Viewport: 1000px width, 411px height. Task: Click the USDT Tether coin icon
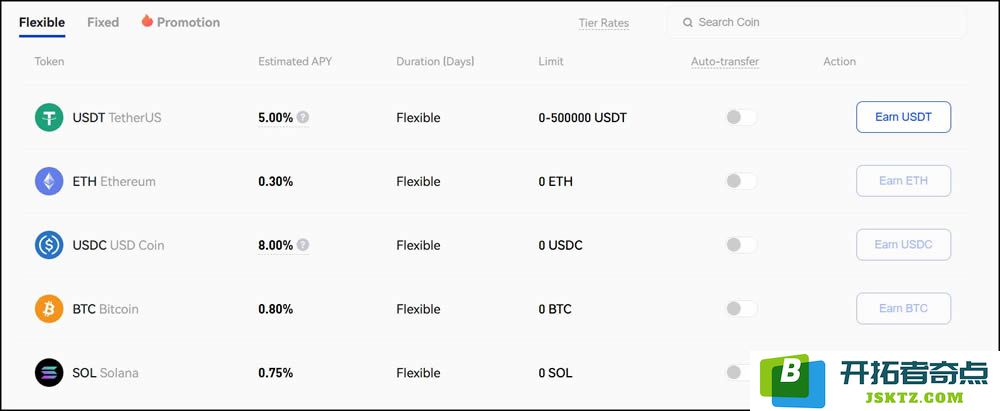tap(49, 117)
